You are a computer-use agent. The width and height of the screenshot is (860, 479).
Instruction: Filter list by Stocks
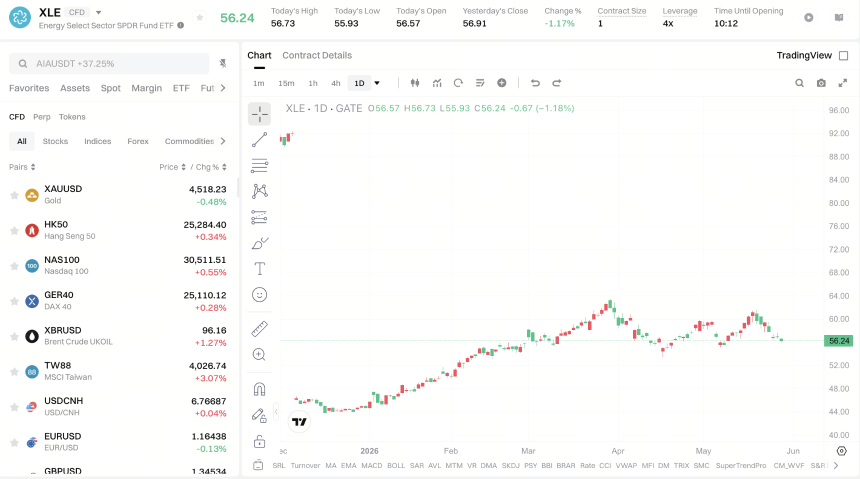click(x=55, y=141)
